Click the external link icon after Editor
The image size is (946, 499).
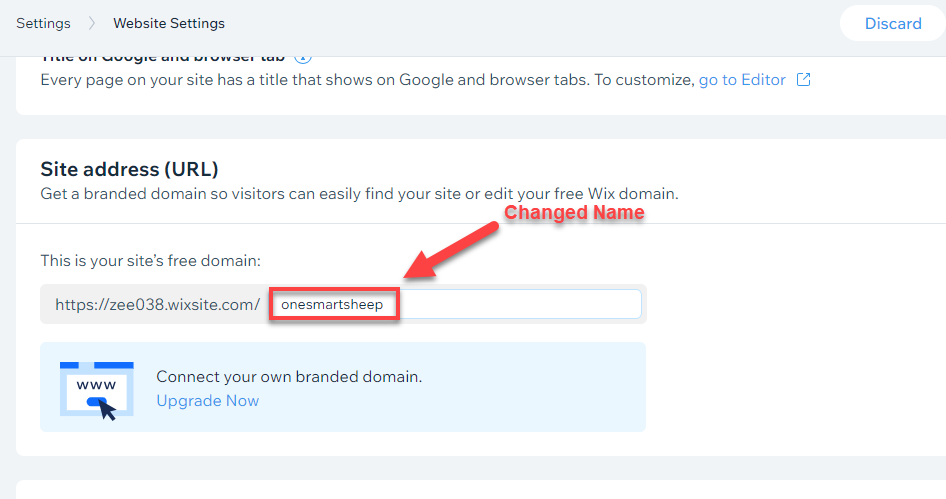(804, 80)
